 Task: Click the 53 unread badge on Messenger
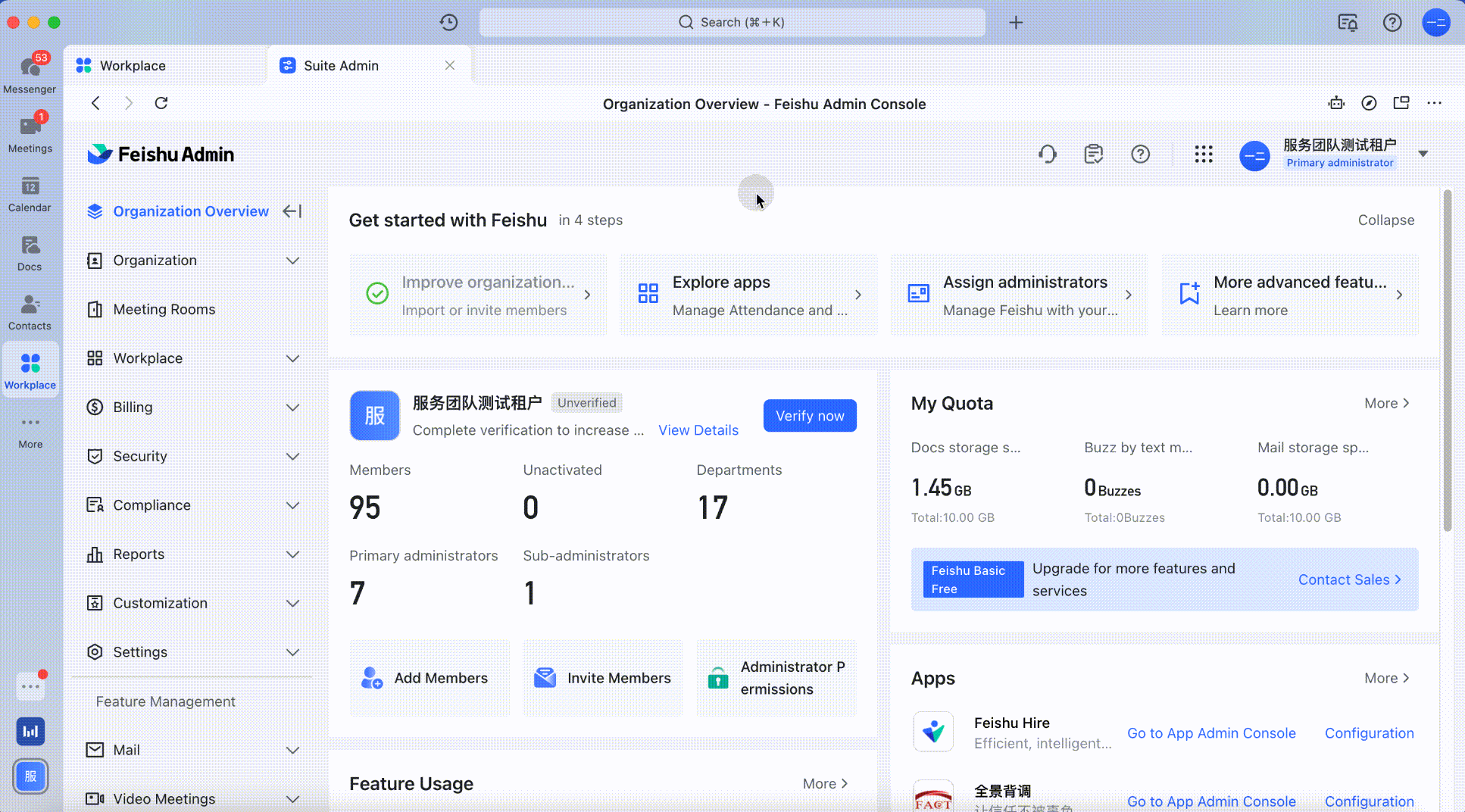42,57
